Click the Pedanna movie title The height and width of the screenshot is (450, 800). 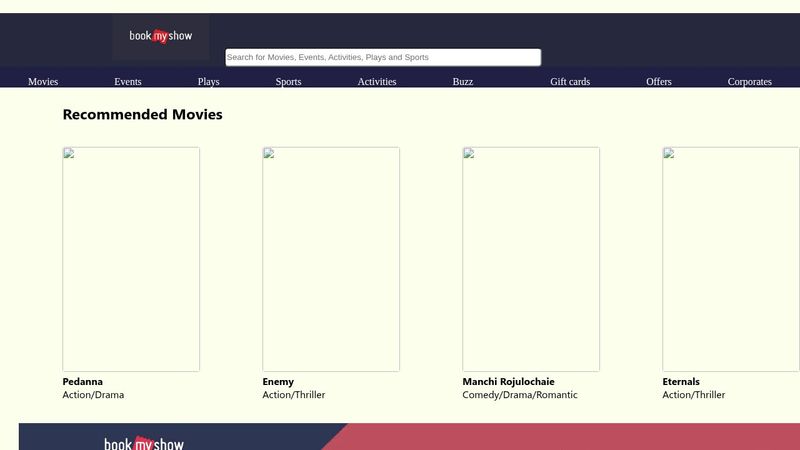[x=83, y=382]
